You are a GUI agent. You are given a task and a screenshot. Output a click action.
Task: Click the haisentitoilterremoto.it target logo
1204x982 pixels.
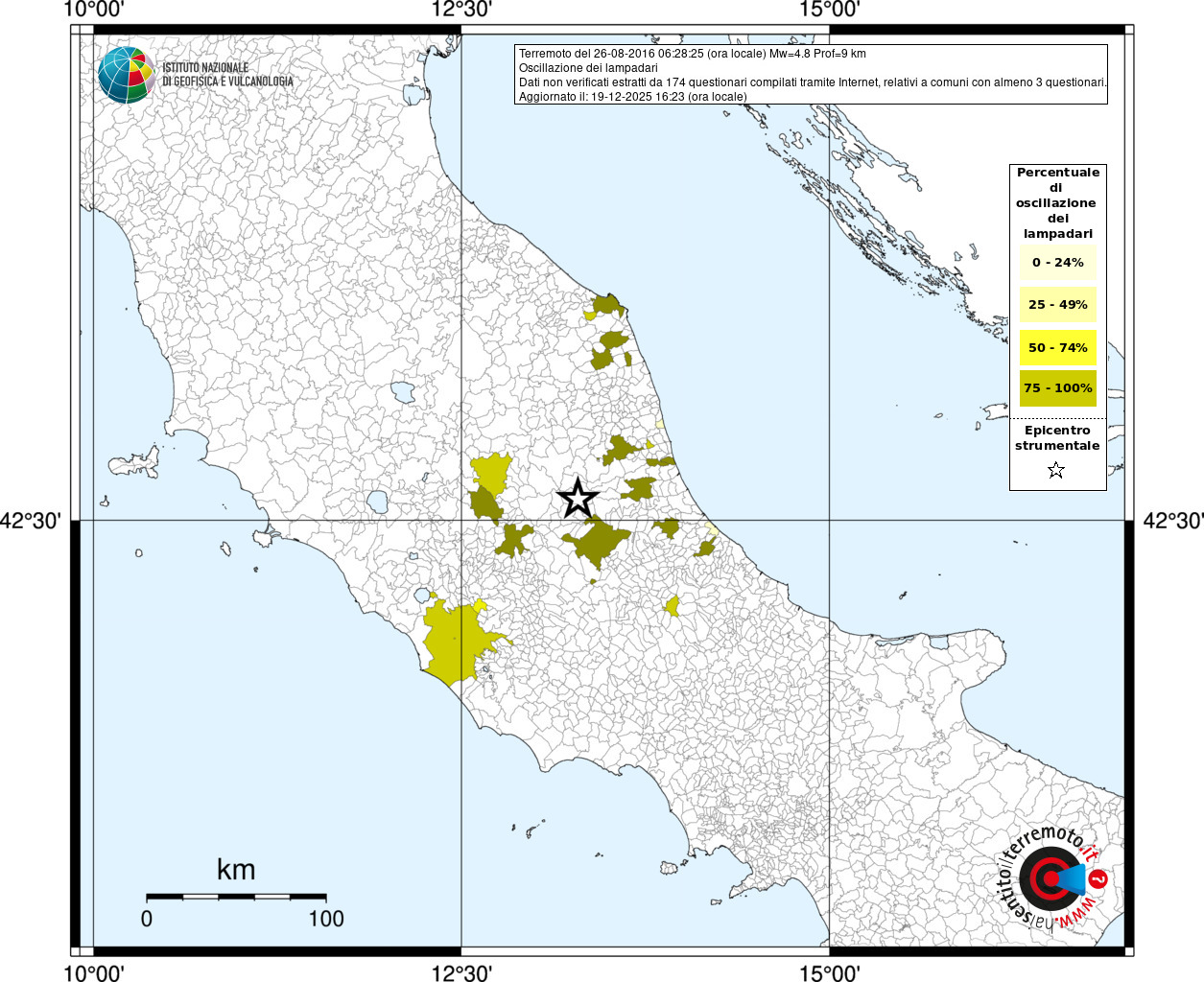click(x=1052, y=878)
